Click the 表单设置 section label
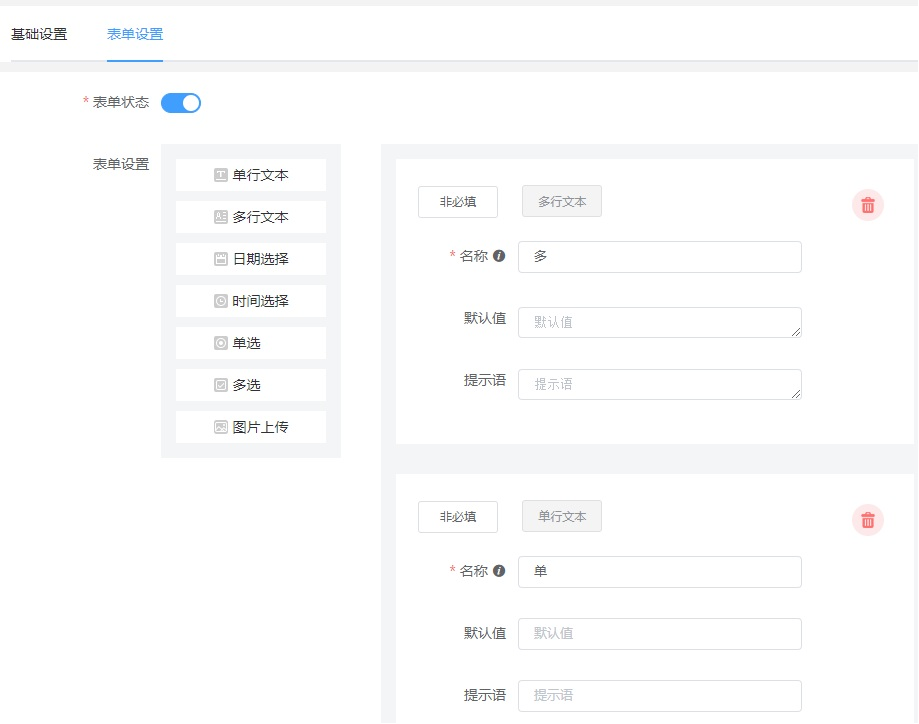 121,164
